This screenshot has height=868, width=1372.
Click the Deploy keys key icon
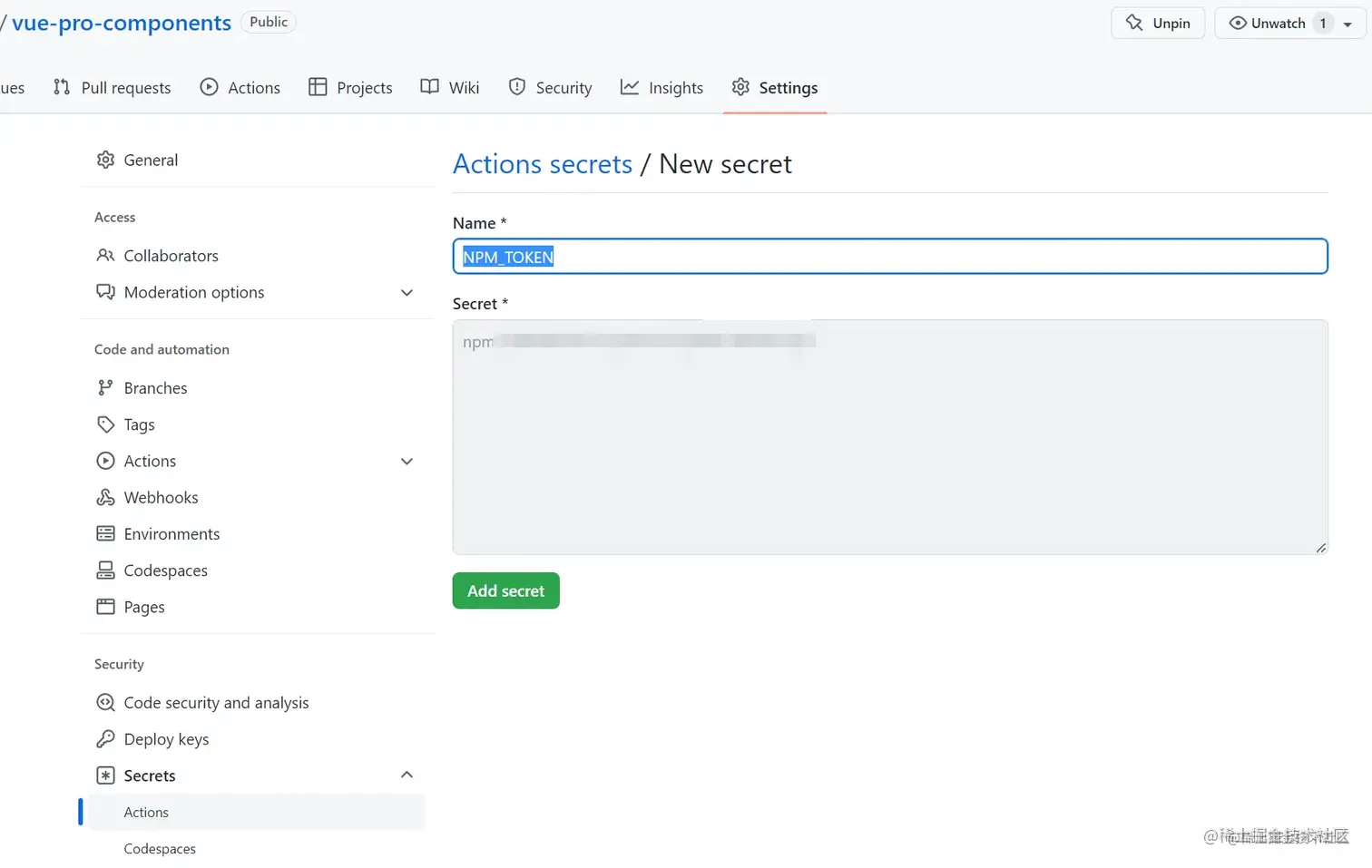click(106, 738)
